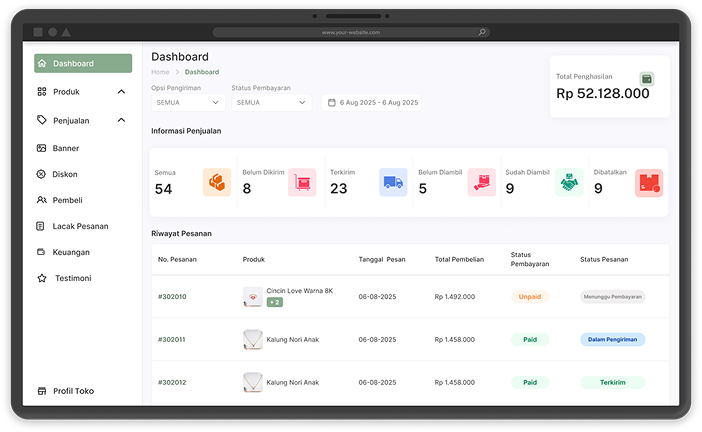
Task: Click the red package icon for Dibatalkan
Action: [649, 183]
